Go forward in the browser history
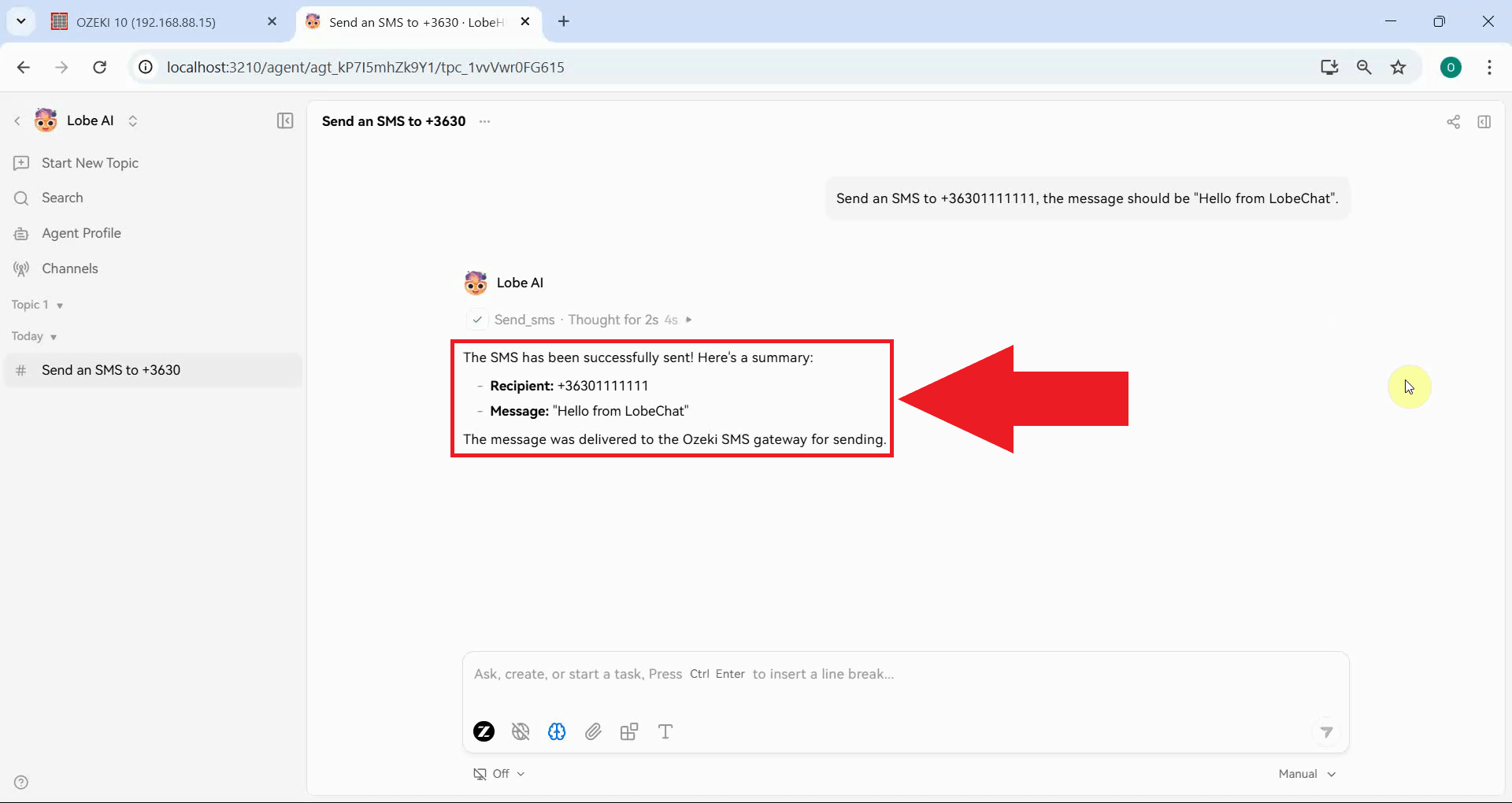Viewport: 1512px width, 803px height. click(61, 67)
